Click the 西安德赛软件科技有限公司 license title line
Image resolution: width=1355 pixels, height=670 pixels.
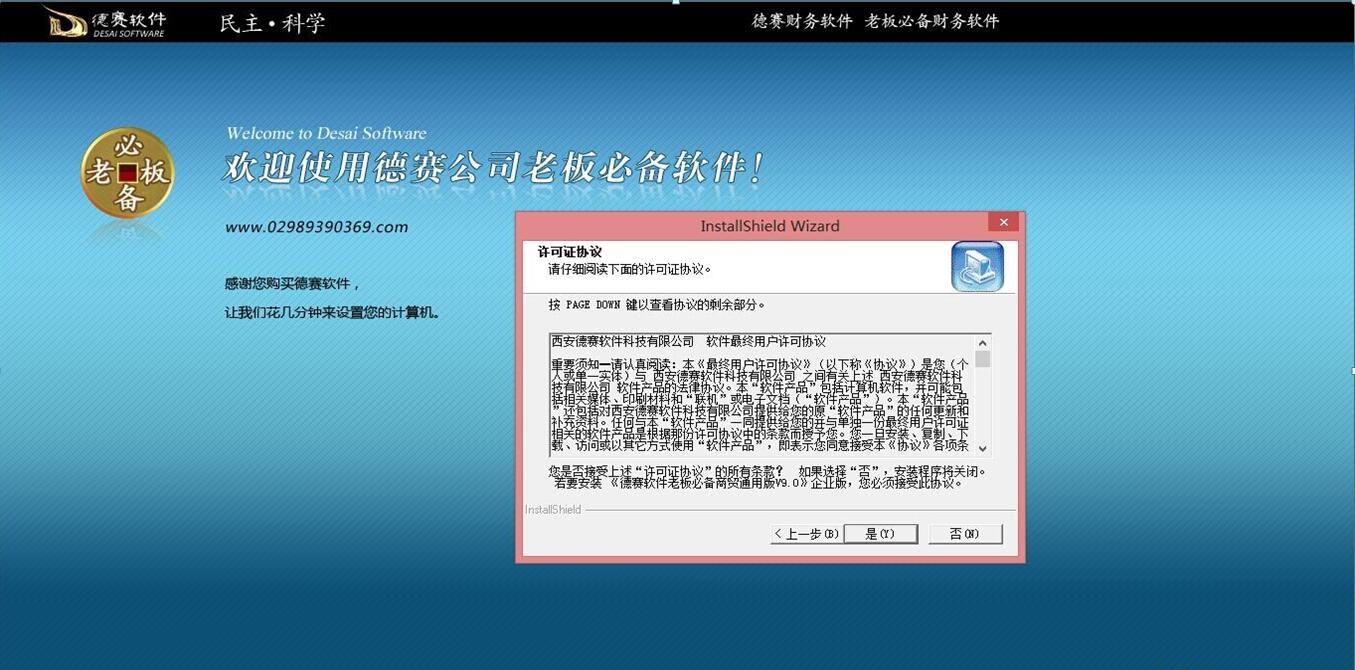pos(689,341)
